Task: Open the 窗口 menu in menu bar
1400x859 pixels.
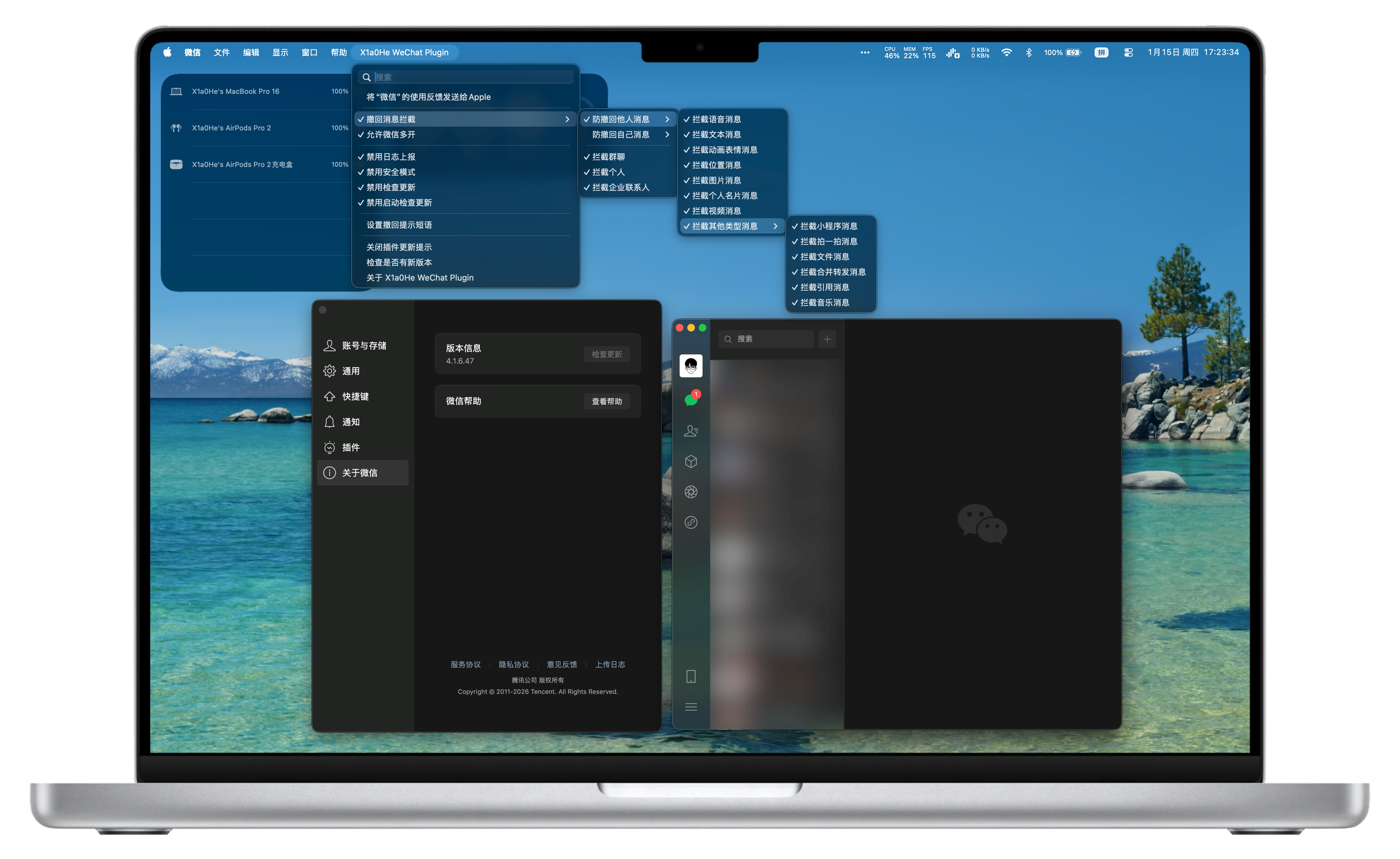Action: 309,52
